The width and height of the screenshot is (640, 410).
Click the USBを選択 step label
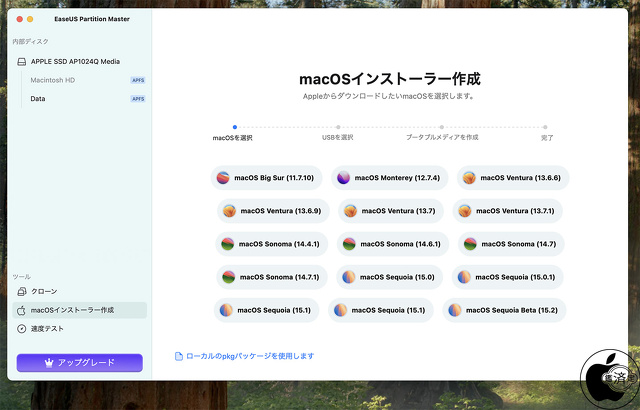tap(338, 137)
